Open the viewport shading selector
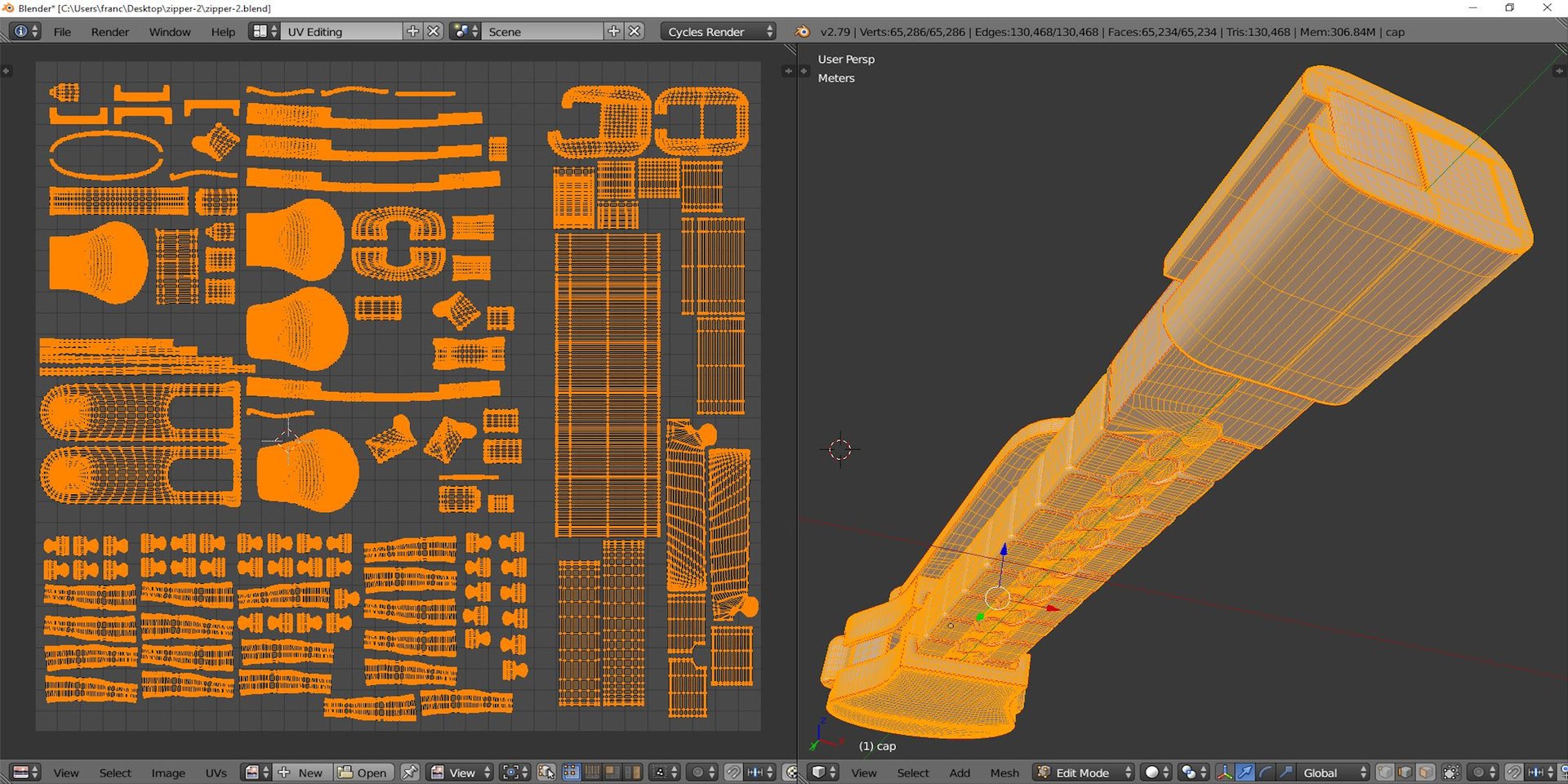 tap(1156, 772)
